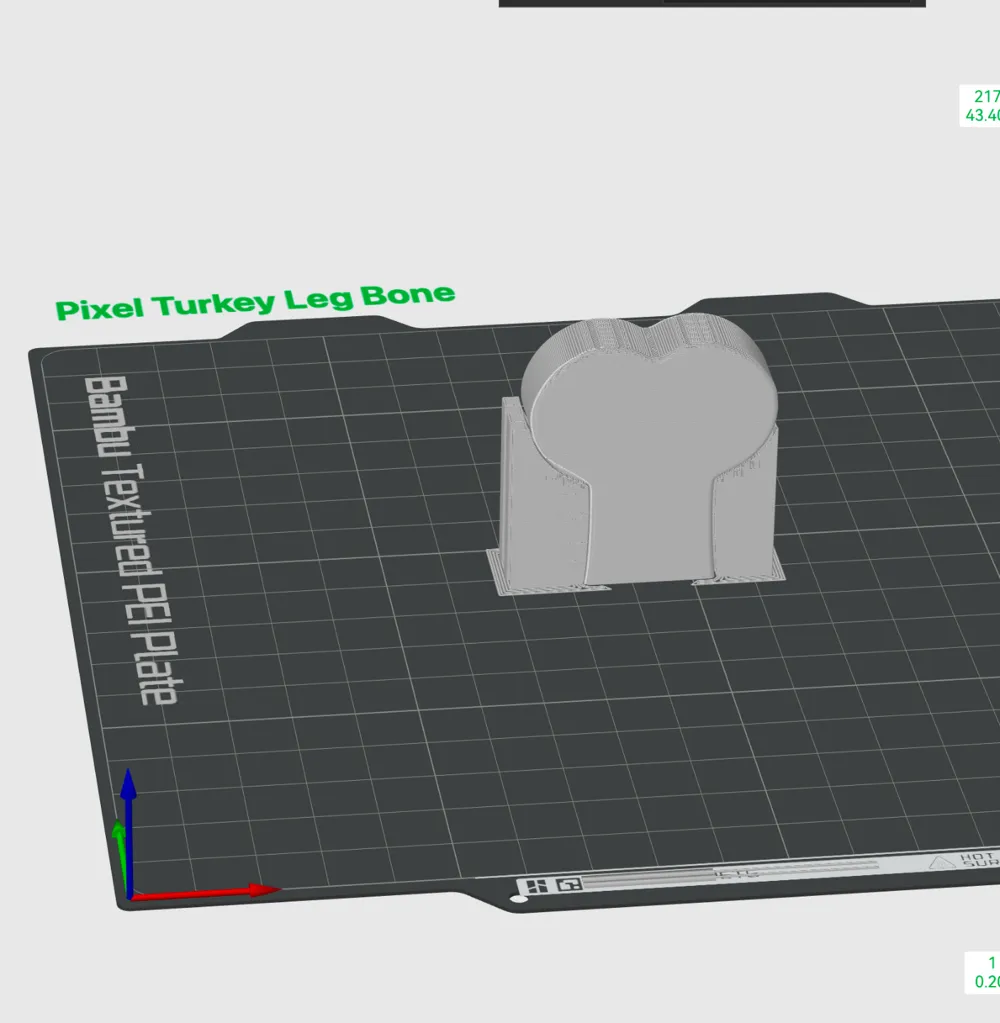The width and height of the screenshot is (1000, 1023).
Task: Select the heart-shaped top of the model
Action: [x=650, y=395]
